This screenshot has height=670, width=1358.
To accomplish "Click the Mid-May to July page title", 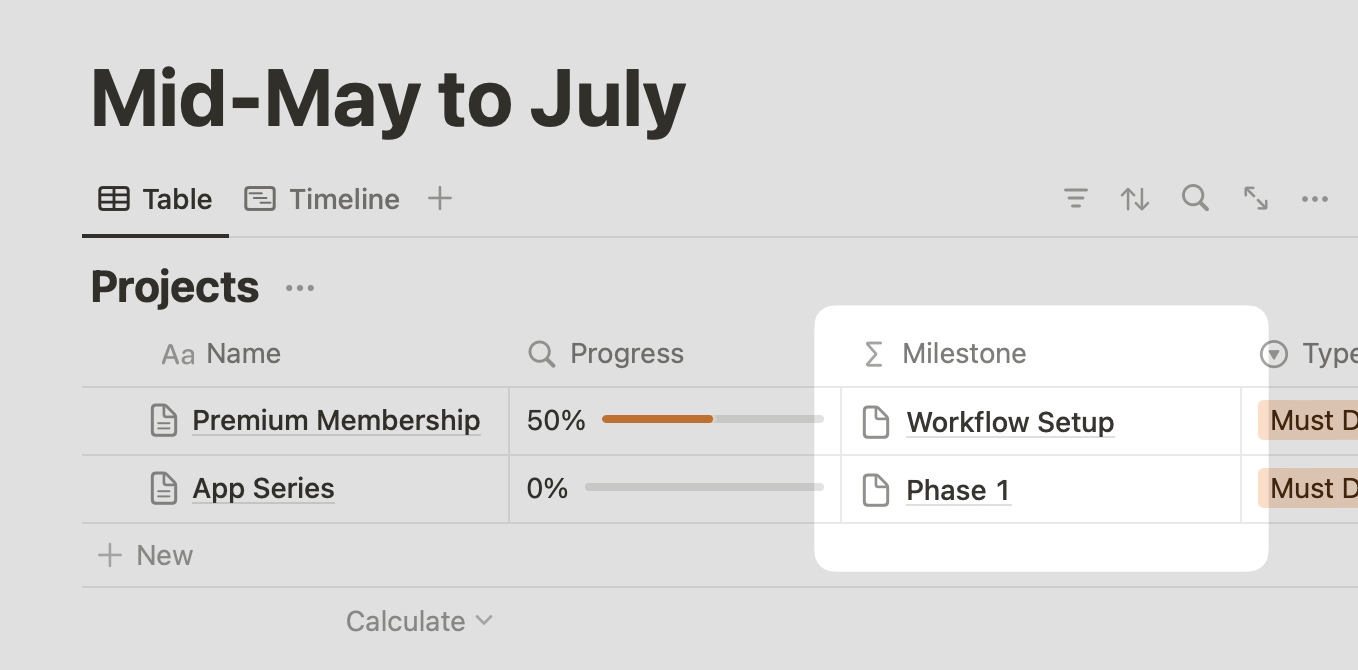I will (x=388, y=101).
